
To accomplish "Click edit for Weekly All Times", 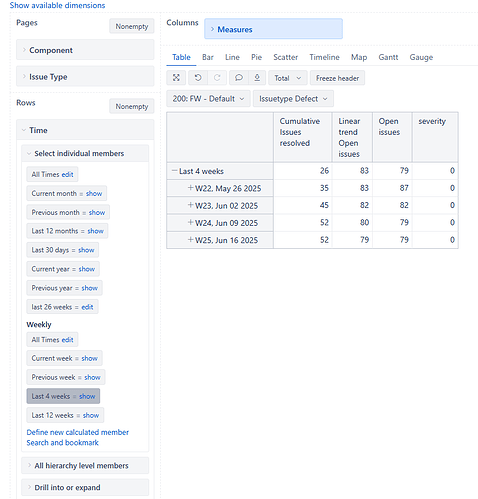I will [67, 340].
